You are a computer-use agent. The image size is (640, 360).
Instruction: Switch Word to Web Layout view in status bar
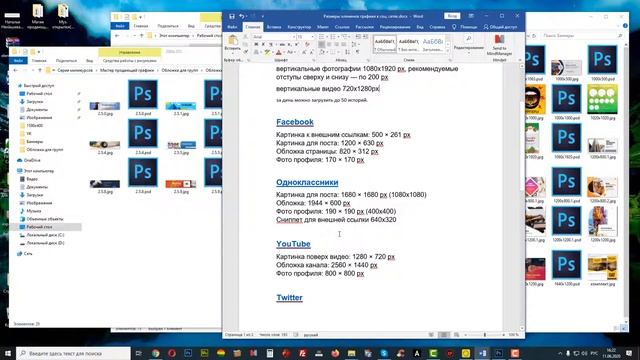click(x=456, y=335)
